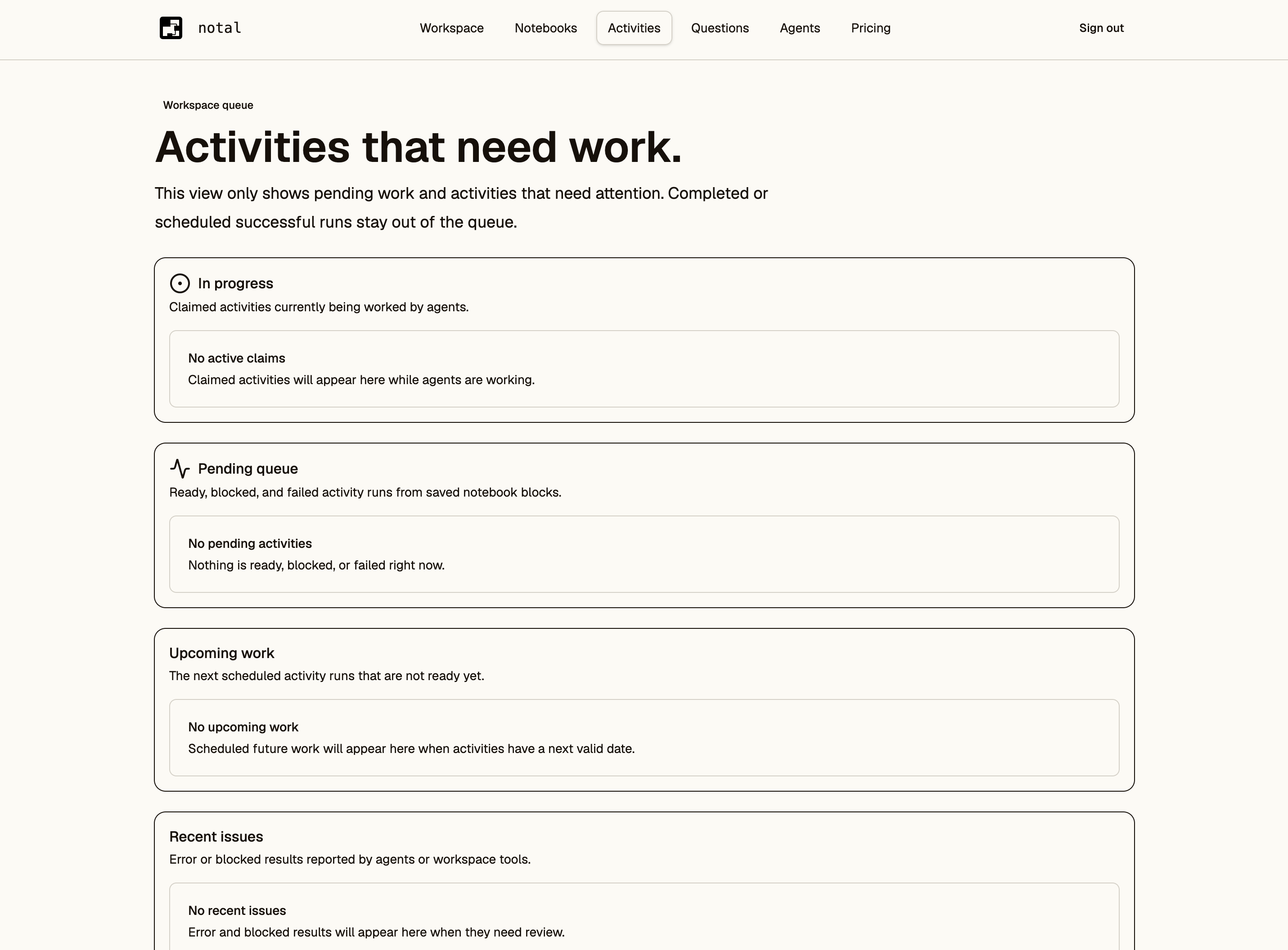Click the Activities that need work heading
This screenshot has width=1288, height=950.
coord(418,147)
